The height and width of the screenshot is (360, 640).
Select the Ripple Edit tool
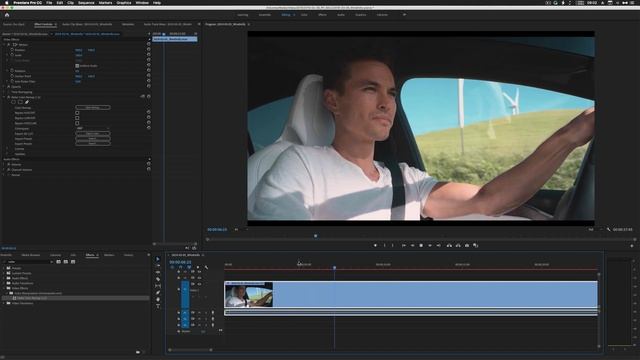(158, 272)
